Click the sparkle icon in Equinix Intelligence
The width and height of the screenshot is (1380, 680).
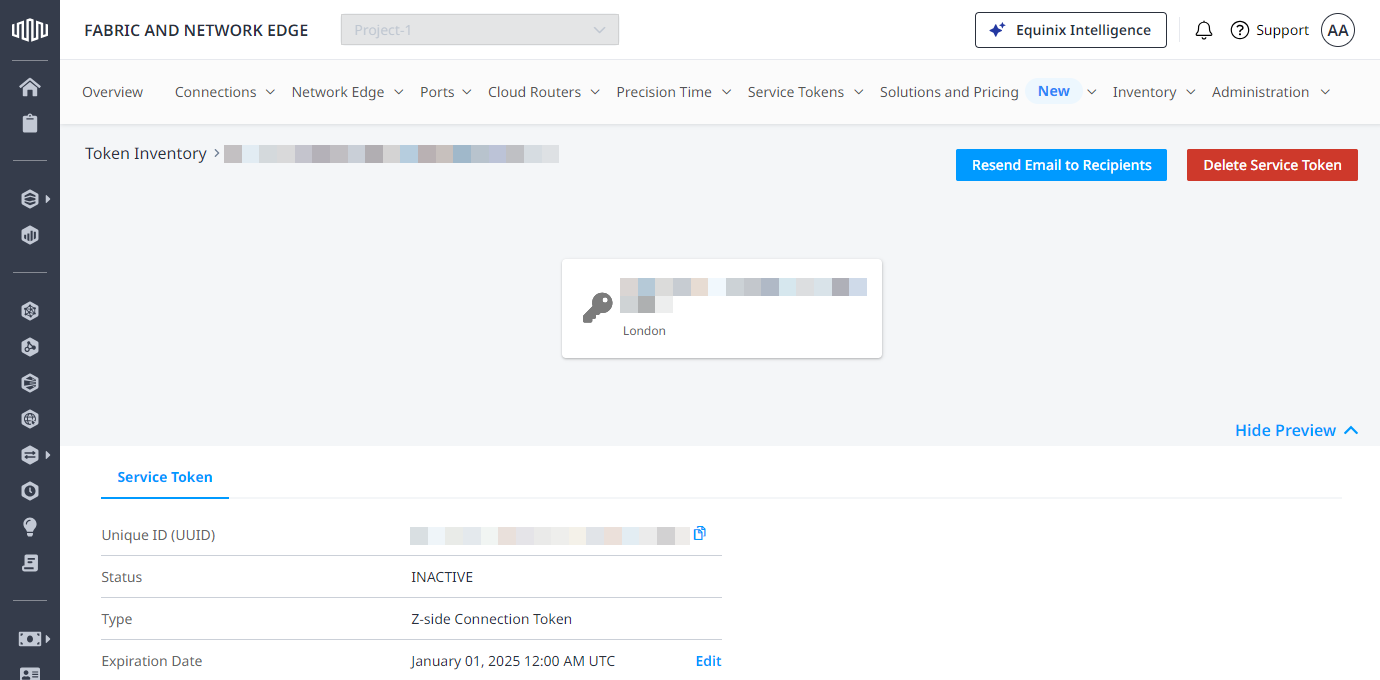coord(997,30)
